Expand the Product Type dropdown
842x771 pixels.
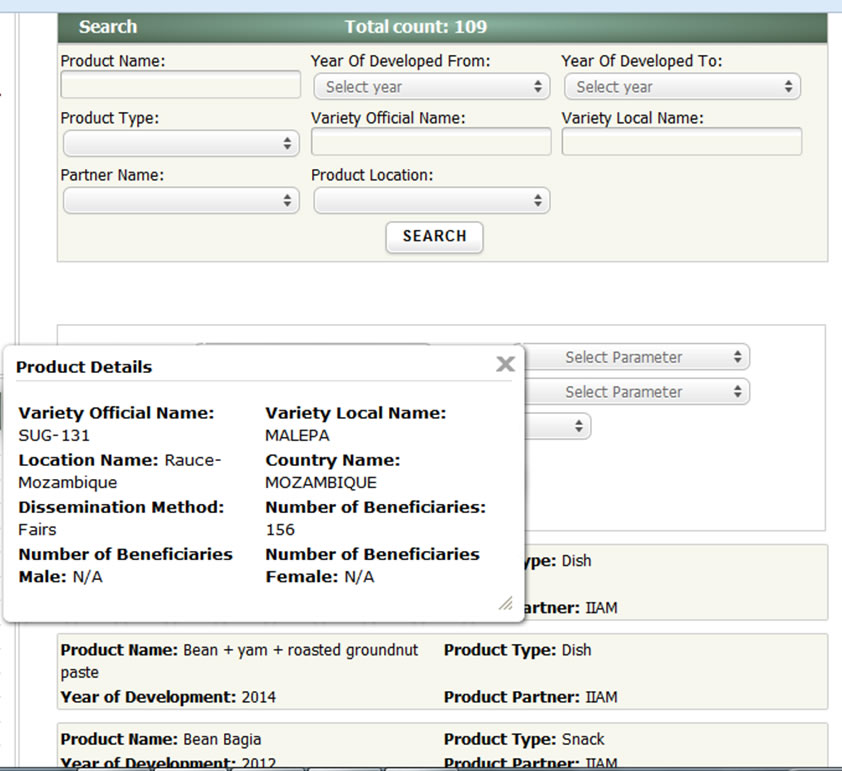(x=181, y=144)
